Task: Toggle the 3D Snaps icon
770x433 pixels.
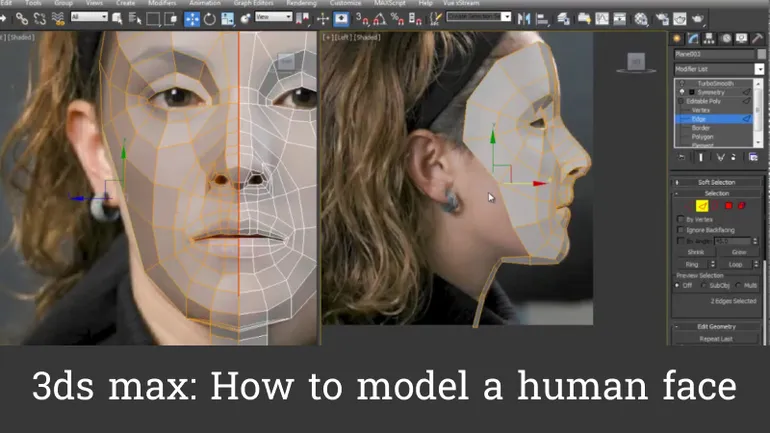Action: 362,19
